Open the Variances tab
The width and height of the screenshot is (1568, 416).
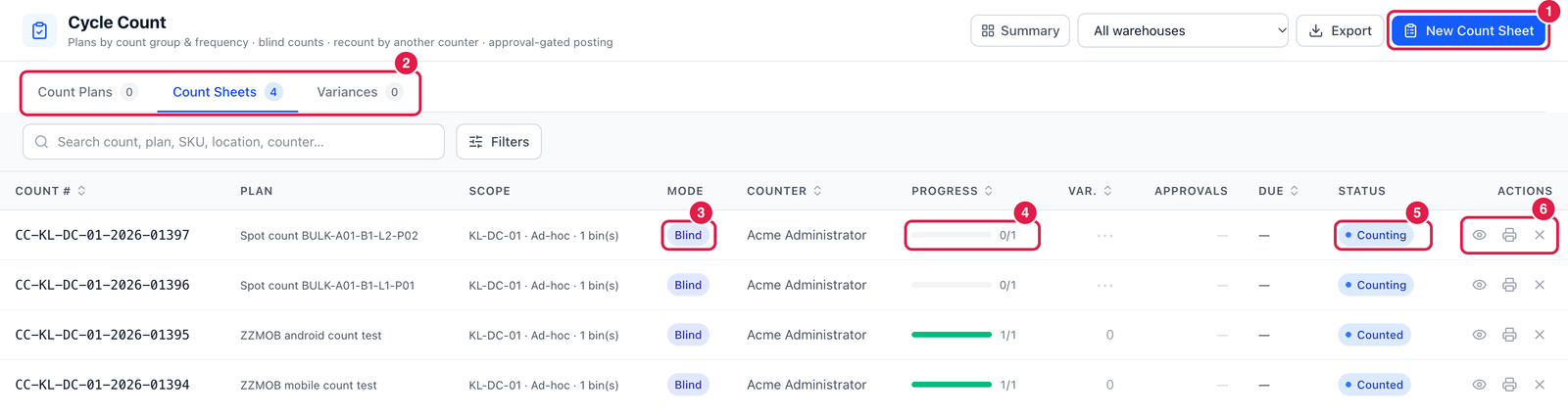click(359, 92)
